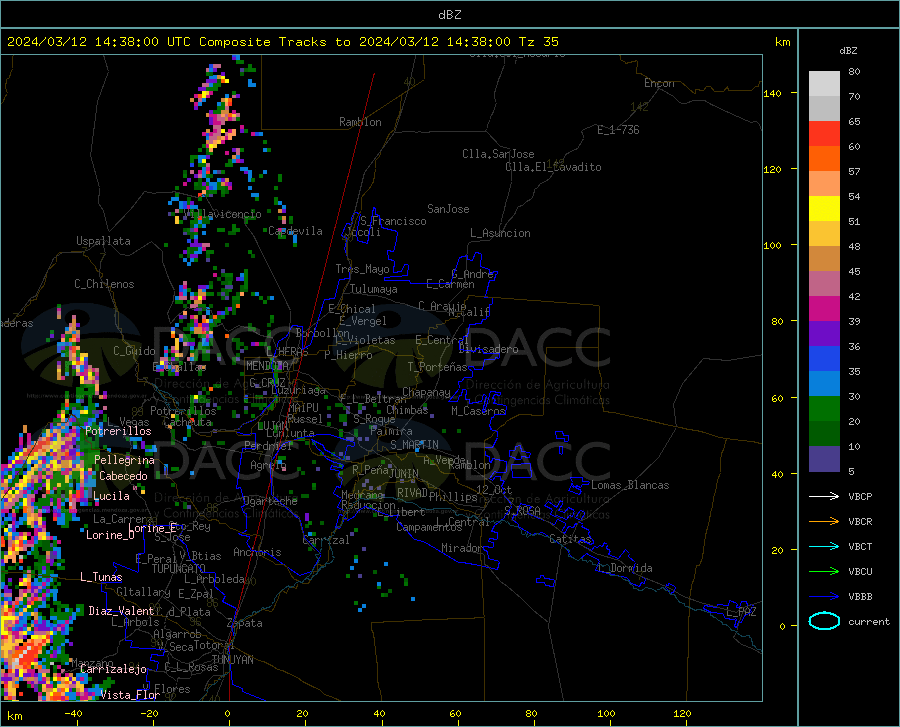900x727 pixels.
Task: Click the E_1-736 map label
Action: click(618, 130)
